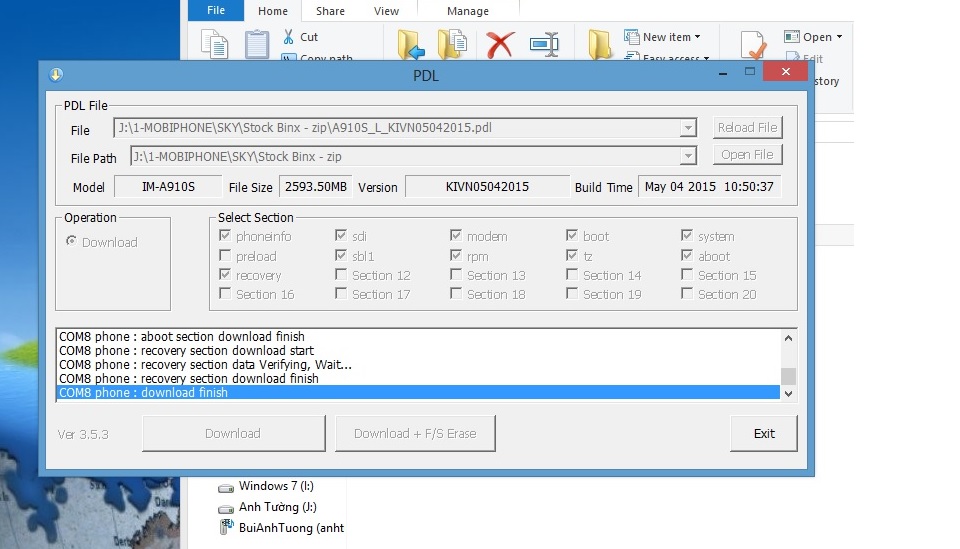Click the Open icon in Explorer ribbon
Image resolution: width=960 pixels, height=549 pixels.
tap(792, 37)
